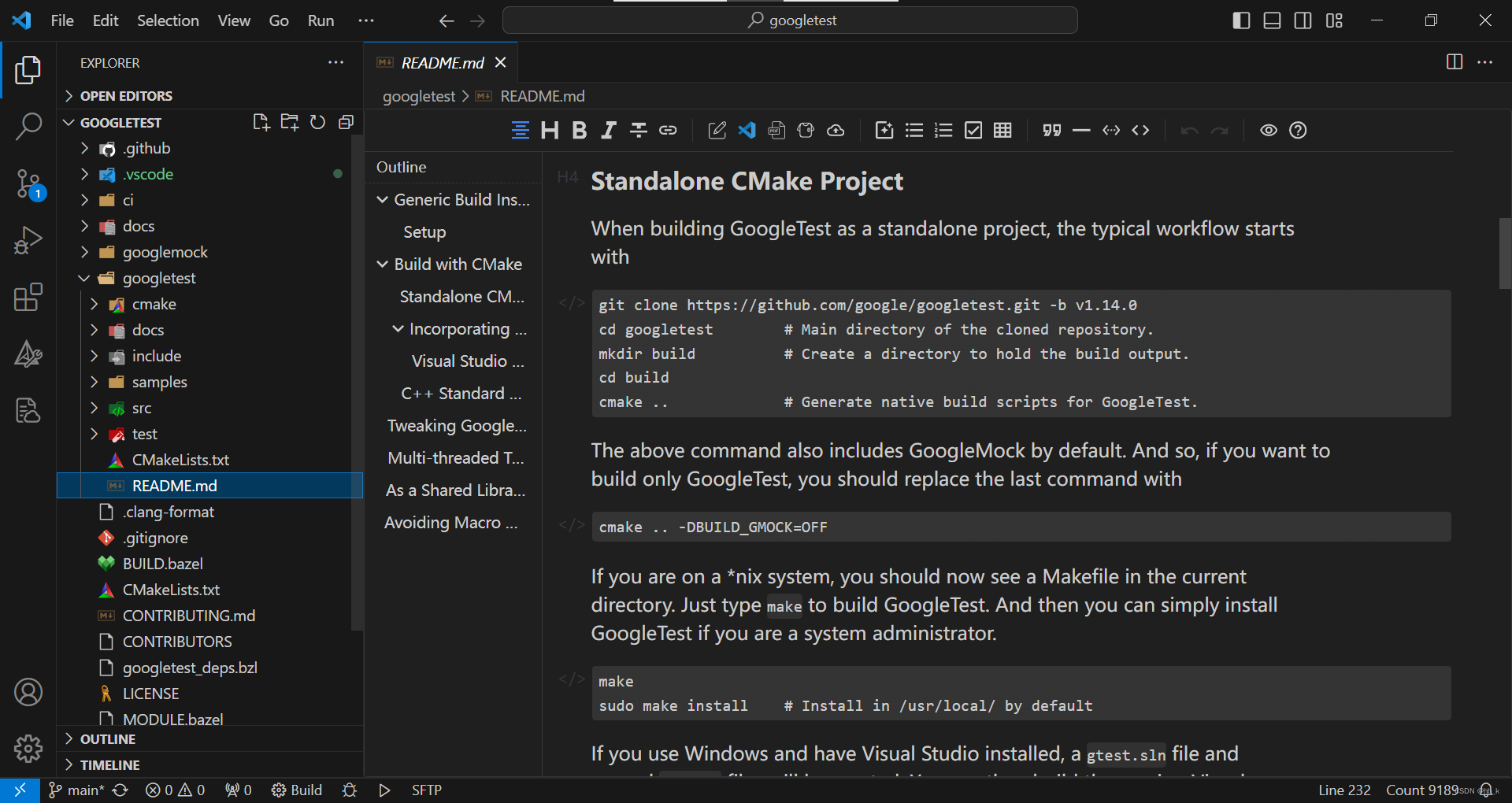Open file in VS Code text editor icon
Image resolution: width=1512 pixels, height=803 pixels.
click(747, 131)
